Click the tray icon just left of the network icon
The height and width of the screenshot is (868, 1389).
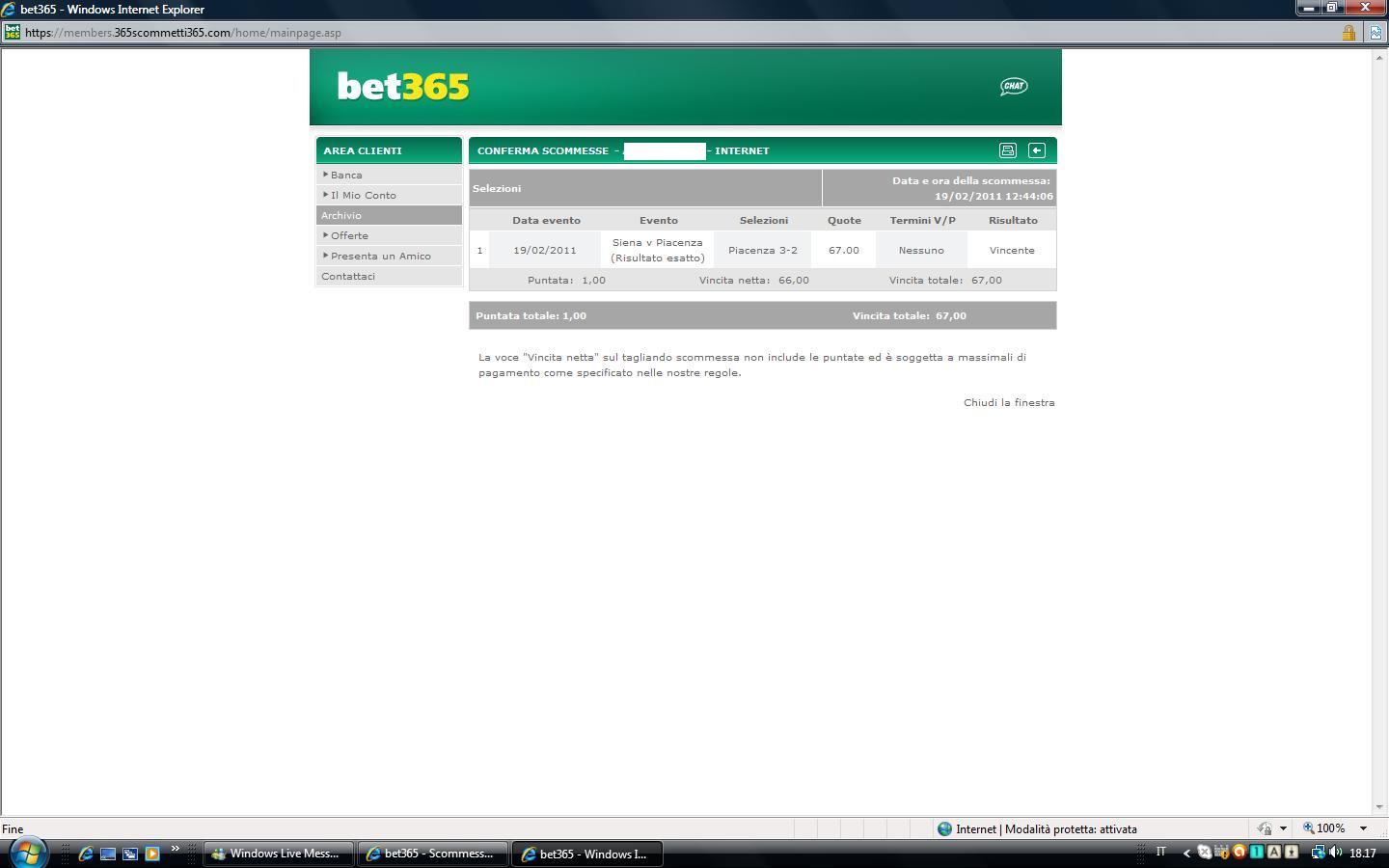point(1292,853)
